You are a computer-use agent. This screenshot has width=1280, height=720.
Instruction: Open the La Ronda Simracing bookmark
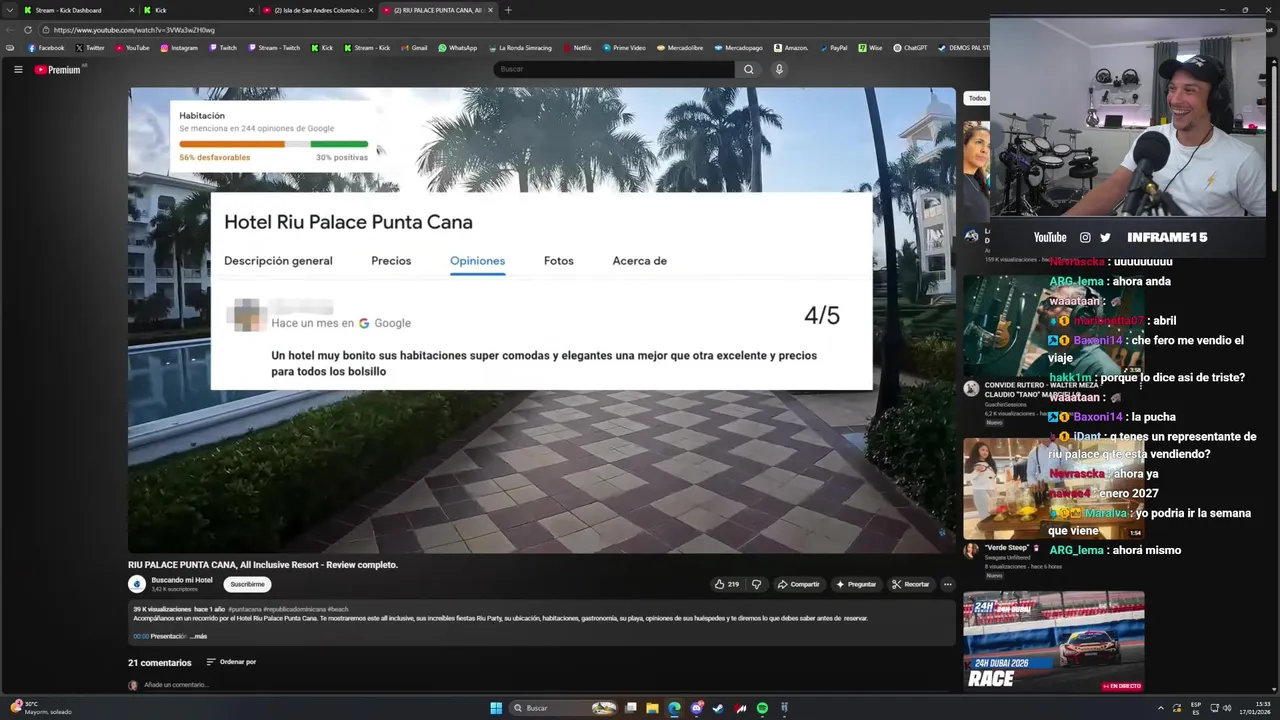pos(519,48)
